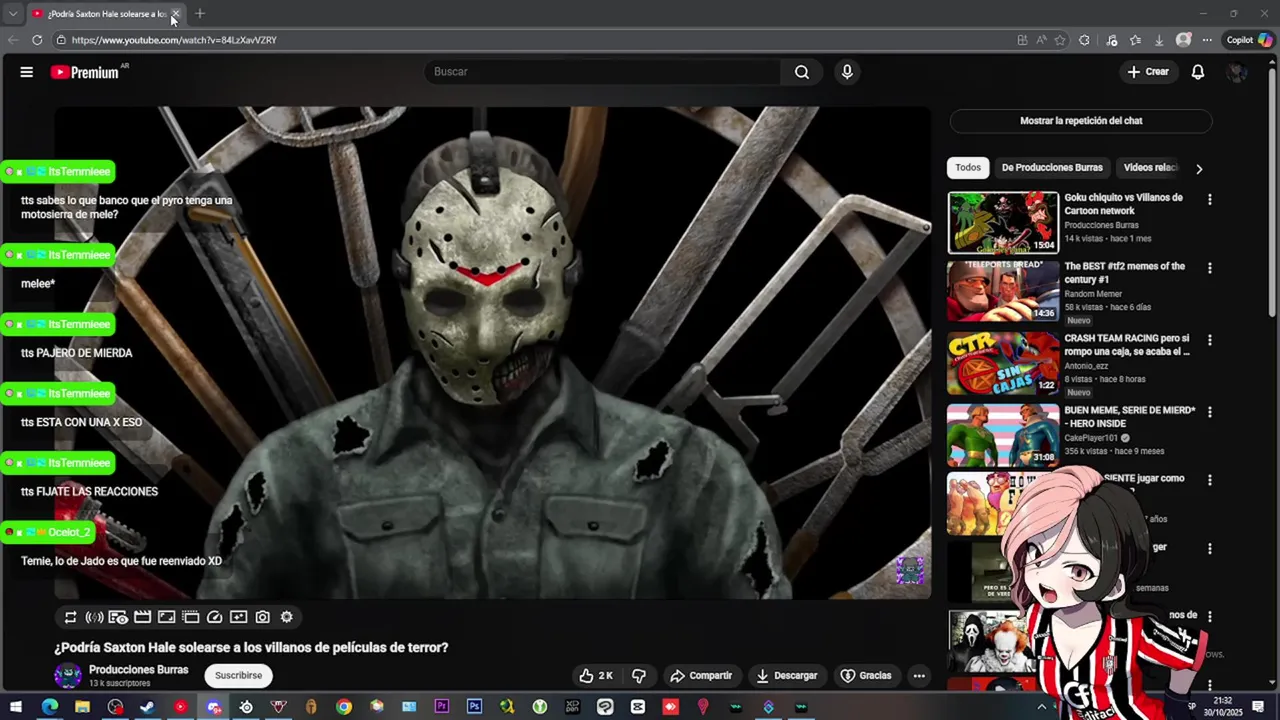Open File Explorer from the taskbar
Image resolution: width=1280 pixels, height=720 pixels.
point(82,707)
